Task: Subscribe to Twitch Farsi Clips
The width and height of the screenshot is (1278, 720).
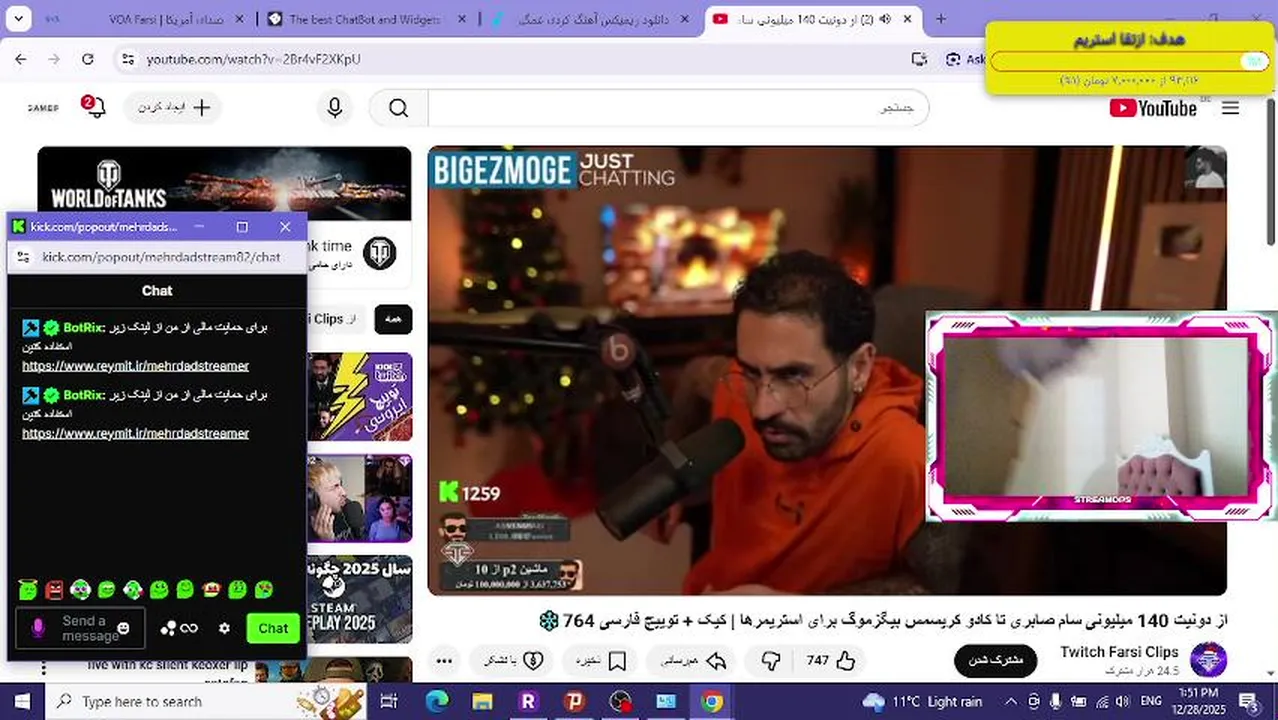Action: coord(996,660)
